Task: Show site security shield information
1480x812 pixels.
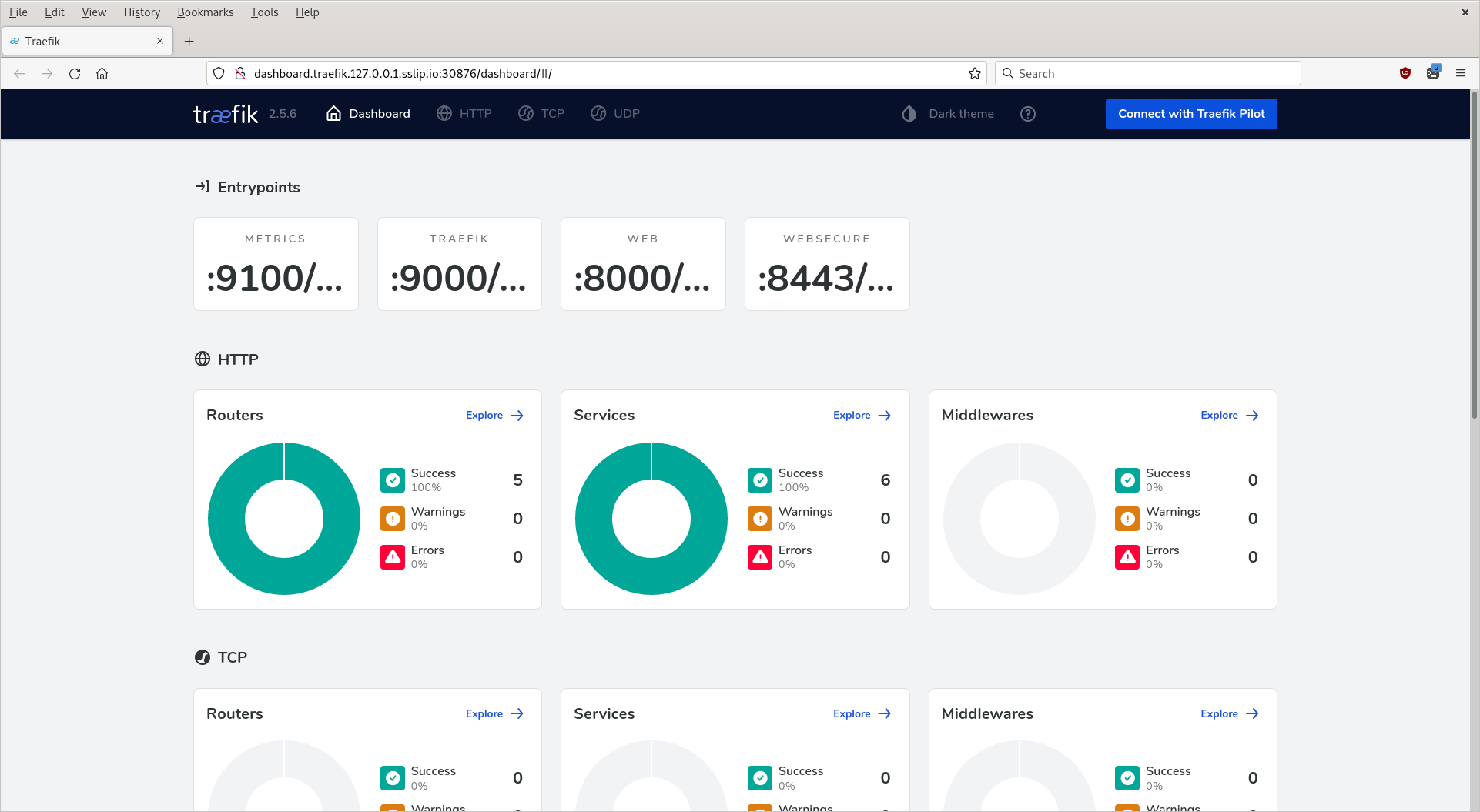Action: click(x=219, y=74)
